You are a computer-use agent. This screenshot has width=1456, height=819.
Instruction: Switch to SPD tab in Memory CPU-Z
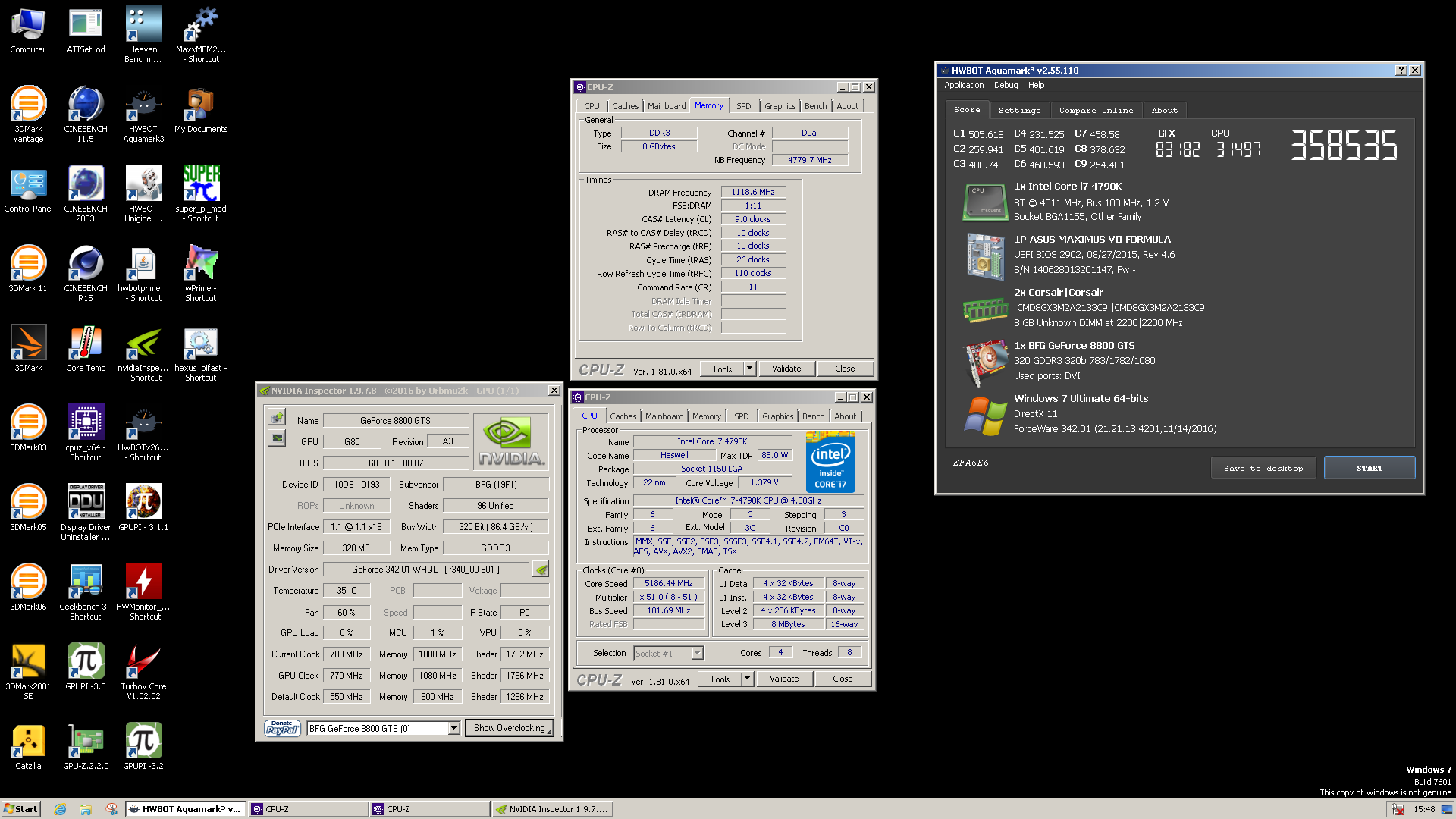[x=743, y=107]
